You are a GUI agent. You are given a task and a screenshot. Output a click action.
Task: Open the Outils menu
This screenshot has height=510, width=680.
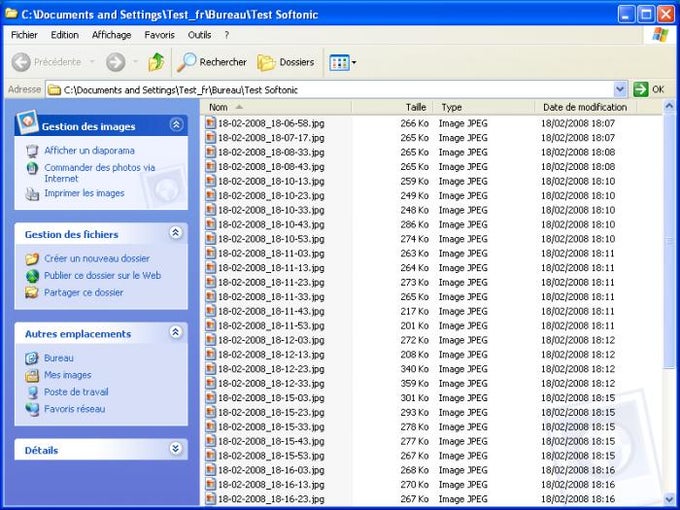(x=199, y=35)
